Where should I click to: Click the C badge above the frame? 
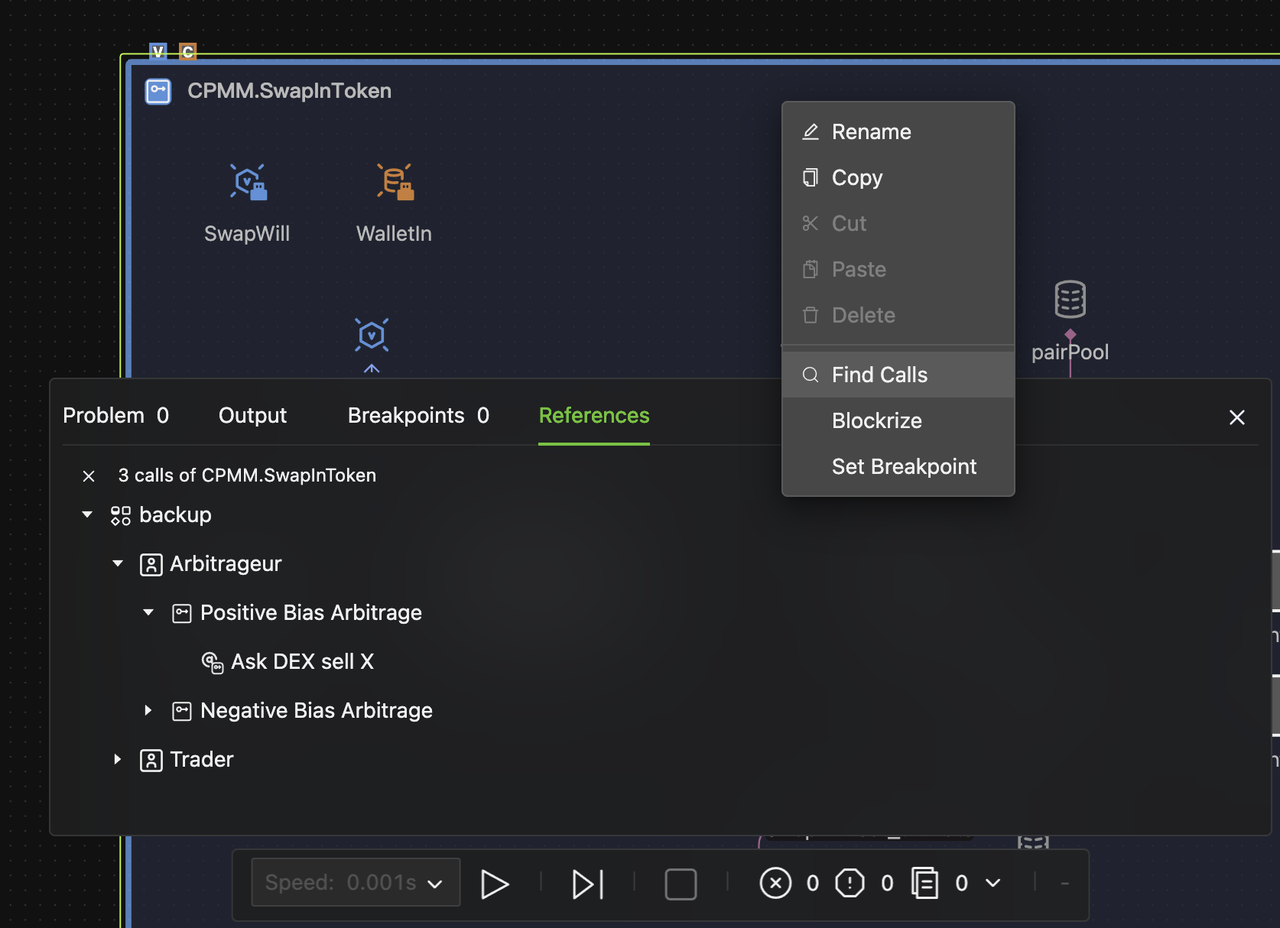coord(186,51)
